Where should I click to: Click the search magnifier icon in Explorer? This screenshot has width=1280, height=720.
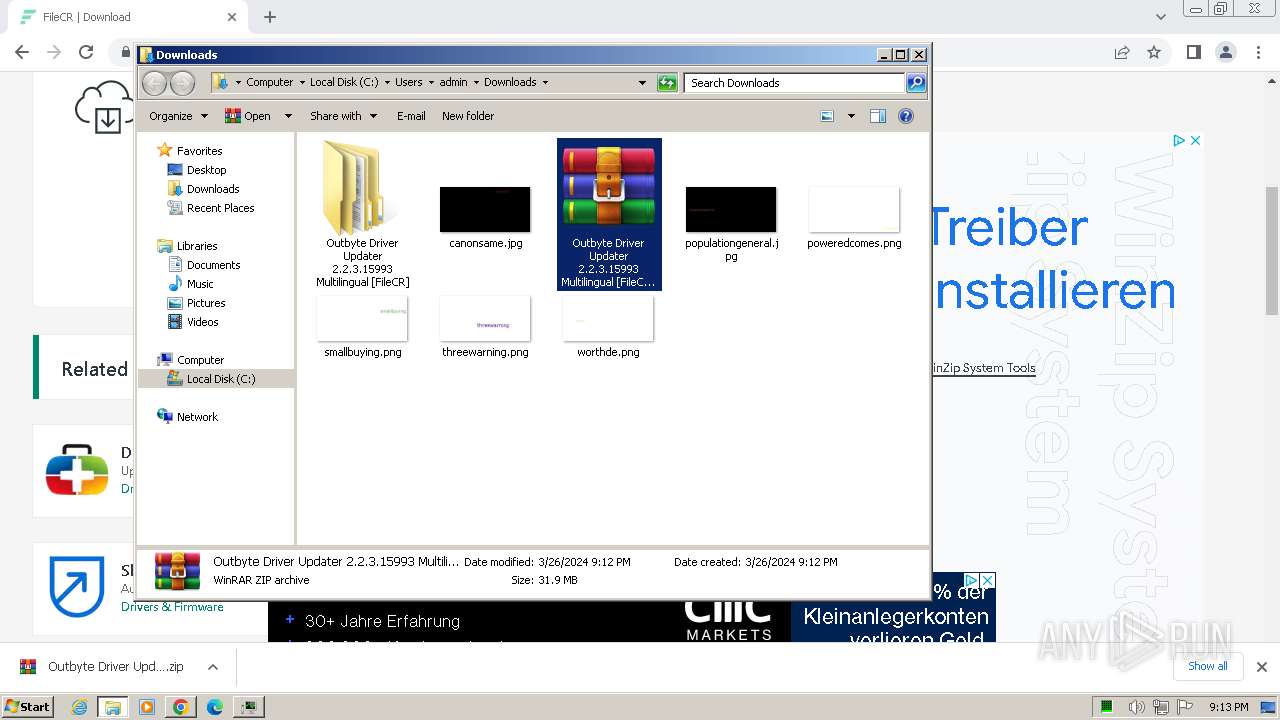point(915,83)
